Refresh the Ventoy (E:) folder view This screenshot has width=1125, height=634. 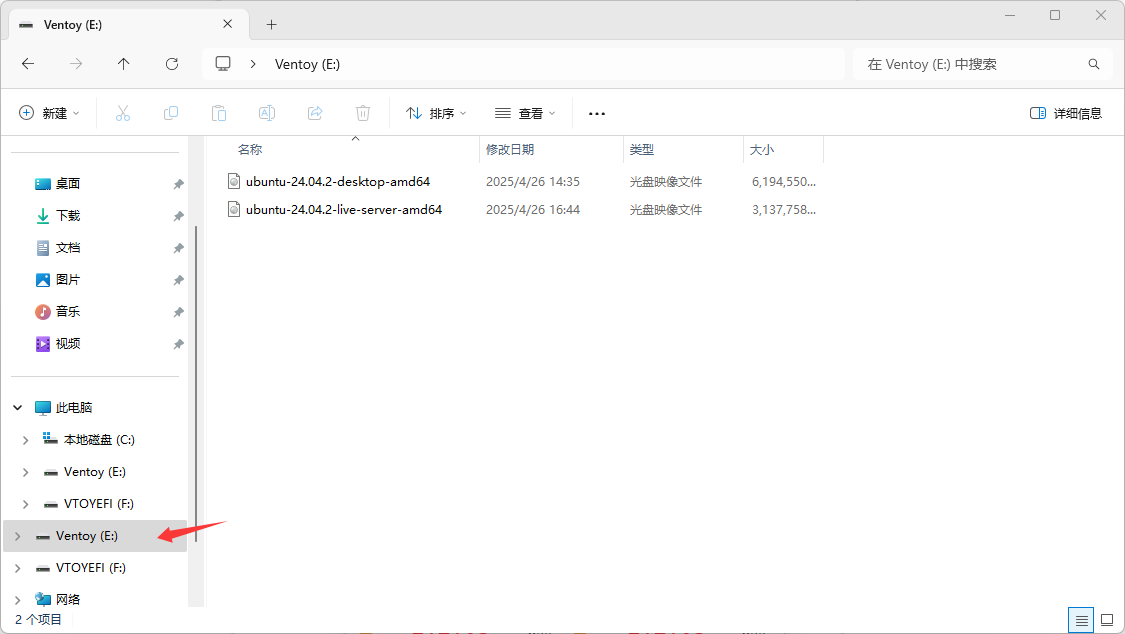[171, 64]
